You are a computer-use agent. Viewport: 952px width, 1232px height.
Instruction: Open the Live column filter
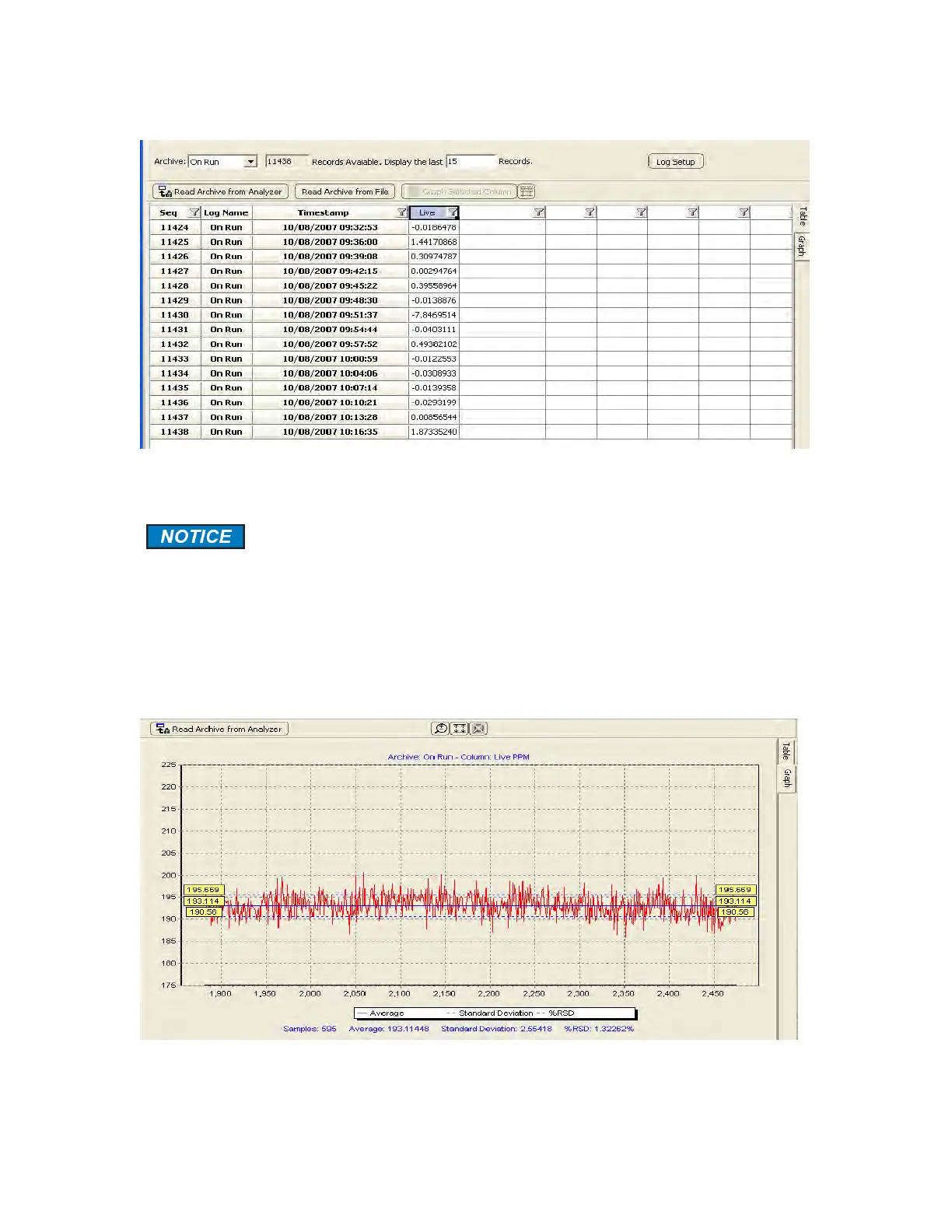coord(453,212)
